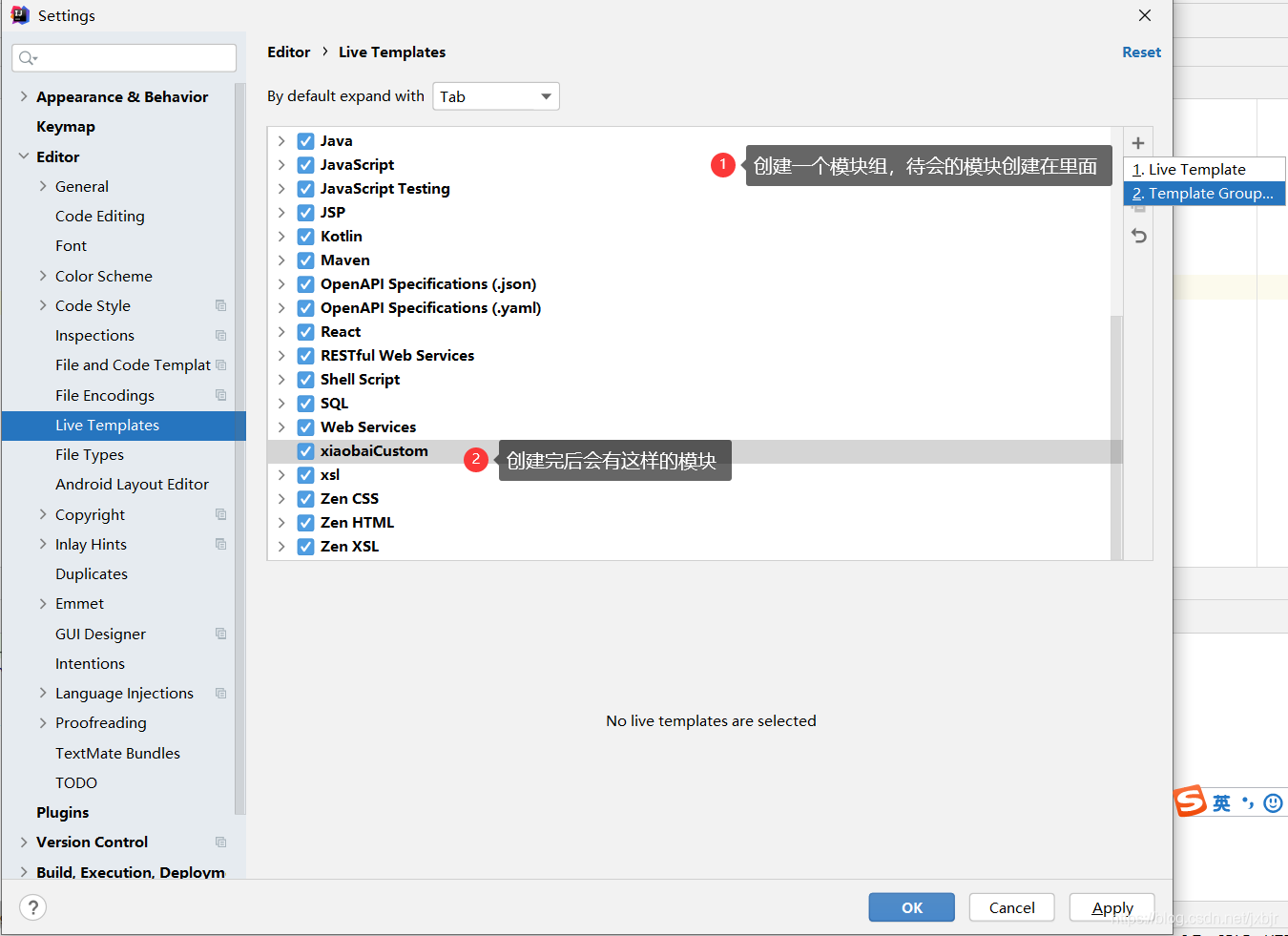Click the Sogou punctuation mode icon

tap(1248, 803)
